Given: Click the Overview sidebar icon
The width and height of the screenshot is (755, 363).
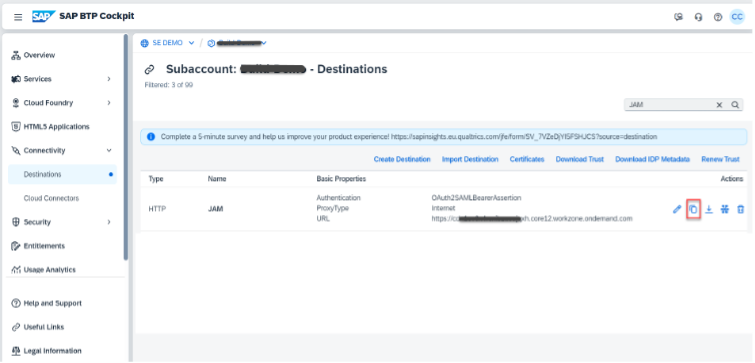Looking at the screenshot, I should coord(15,55).
